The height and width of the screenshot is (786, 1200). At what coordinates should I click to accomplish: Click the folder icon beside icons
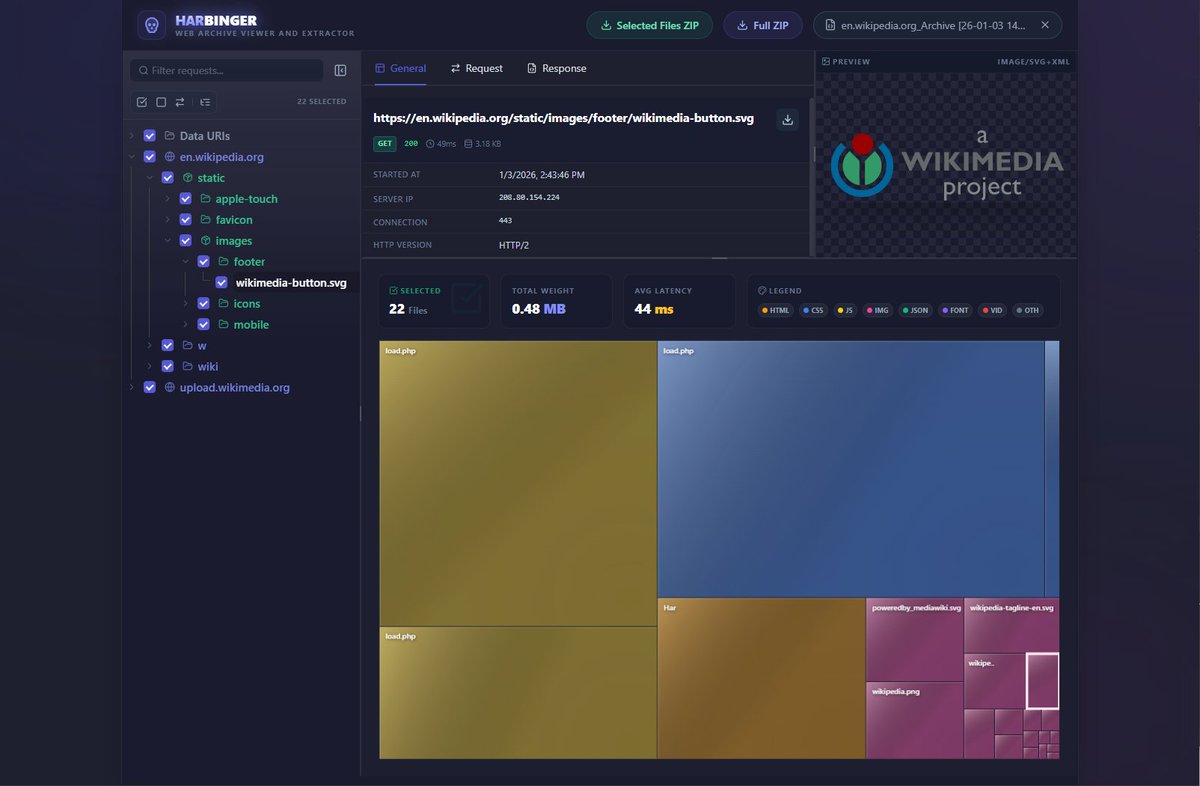(223, 304)
